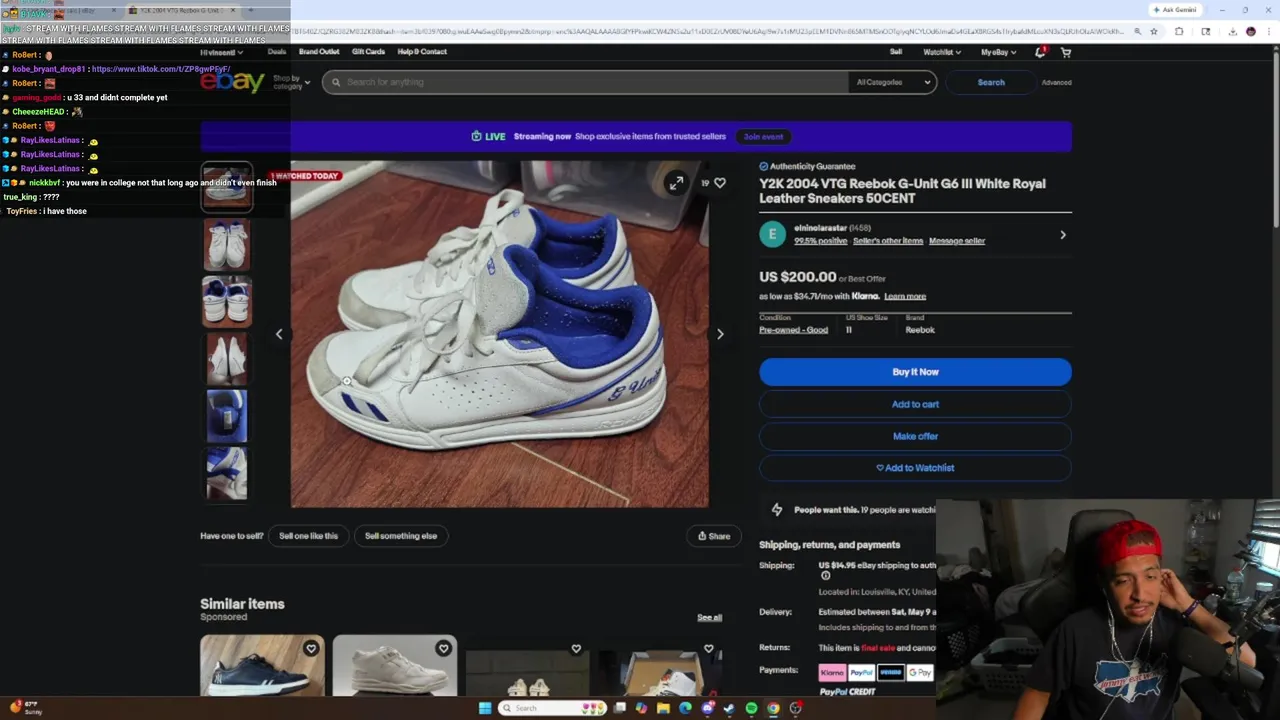Viewport: 1280px width, 720px height.
Task: Favorite the first similar item sneaker
Action: (x=311, y=649)
